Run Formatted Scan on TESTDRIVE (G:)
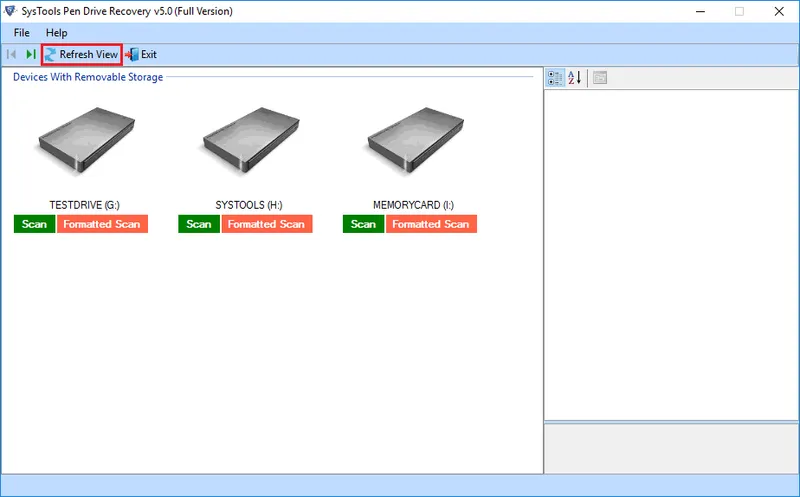This screenshot has width=800, height=497. tap(102, 224)
